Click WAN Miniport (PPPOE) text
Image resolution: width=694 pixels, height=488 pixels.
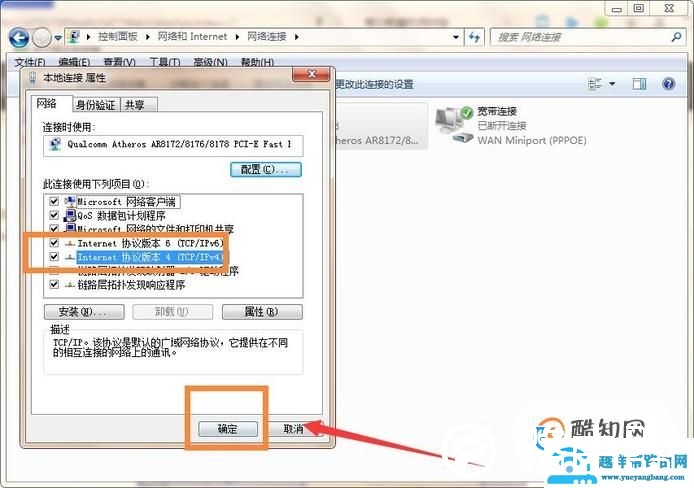click(x=532, y=141)
